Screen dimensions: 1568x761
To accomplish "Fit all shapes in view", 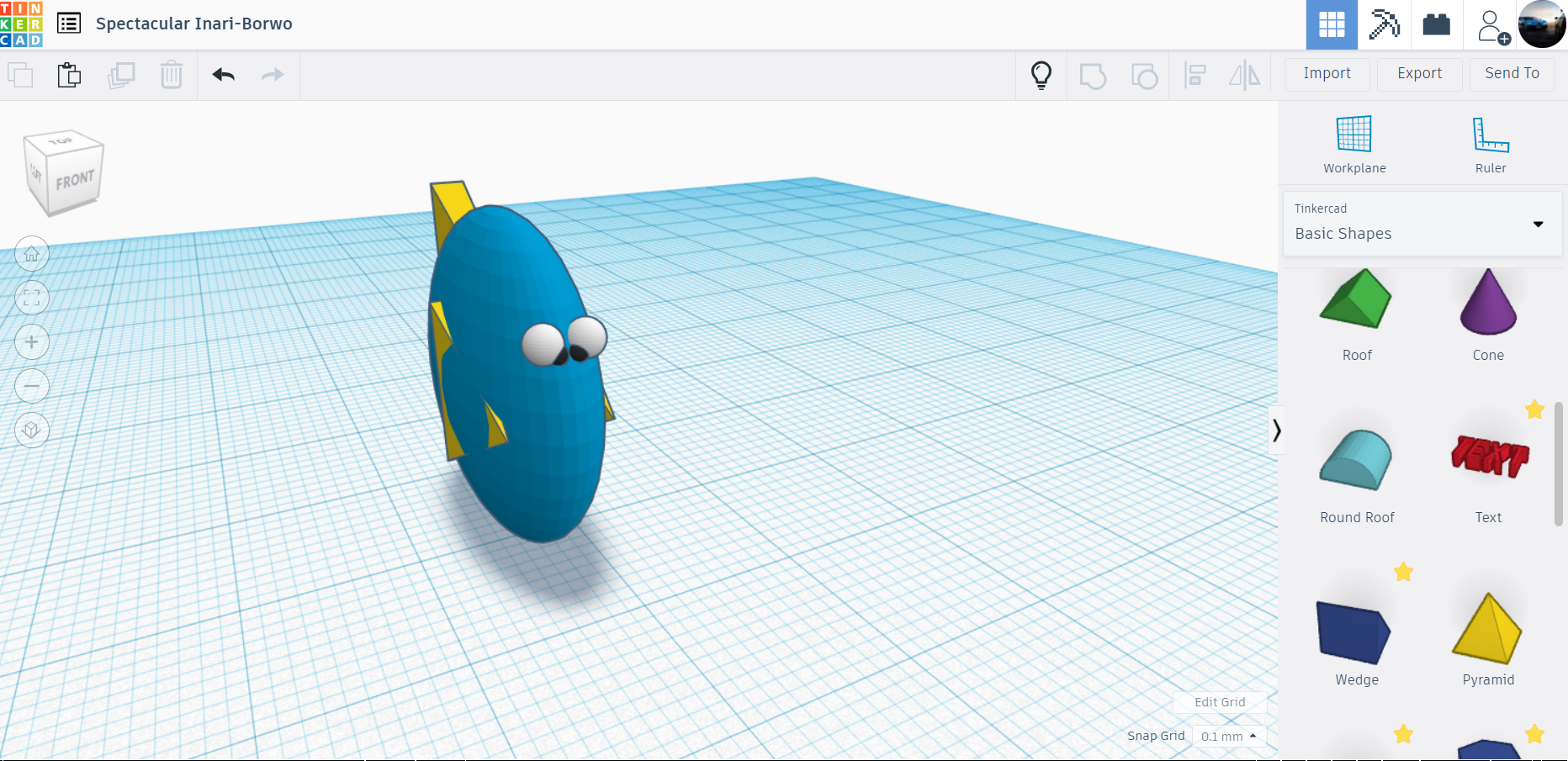I will point(32,298).
